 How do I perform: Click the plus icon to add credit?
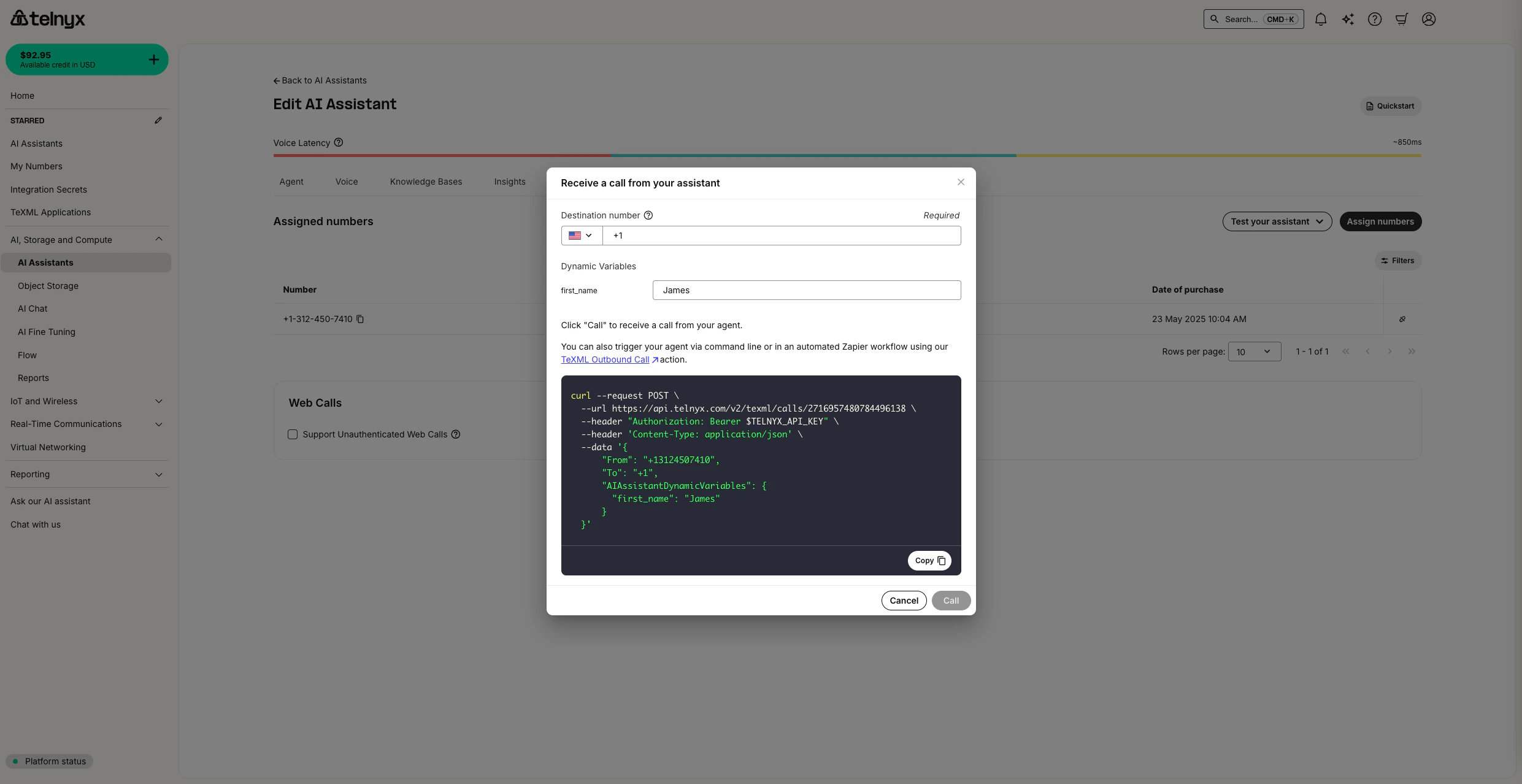tap(154, 60)
